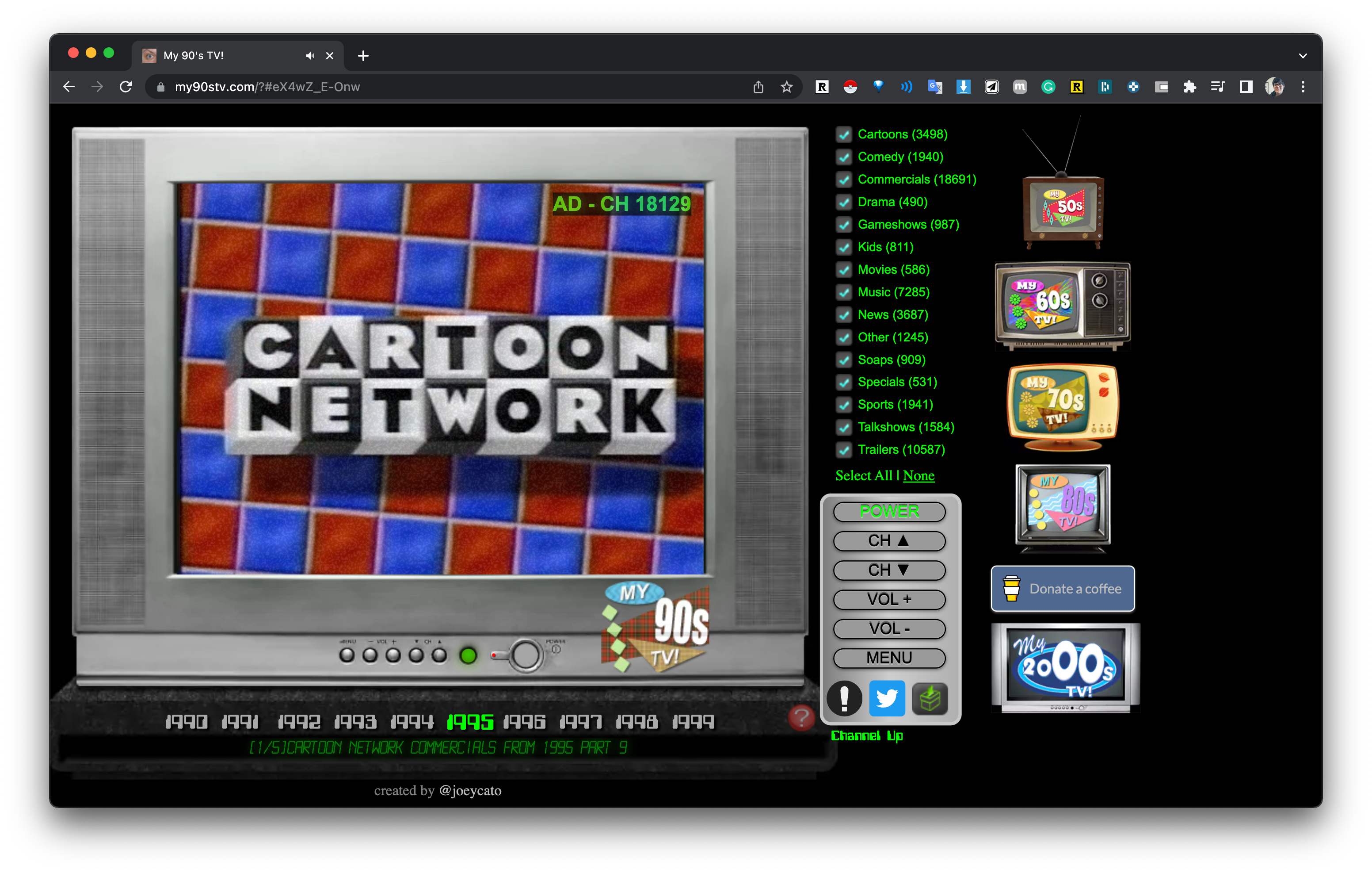Open the My 70s TV thumbnail
This screenshot has width=1372, height=873.
[1063, 407]
